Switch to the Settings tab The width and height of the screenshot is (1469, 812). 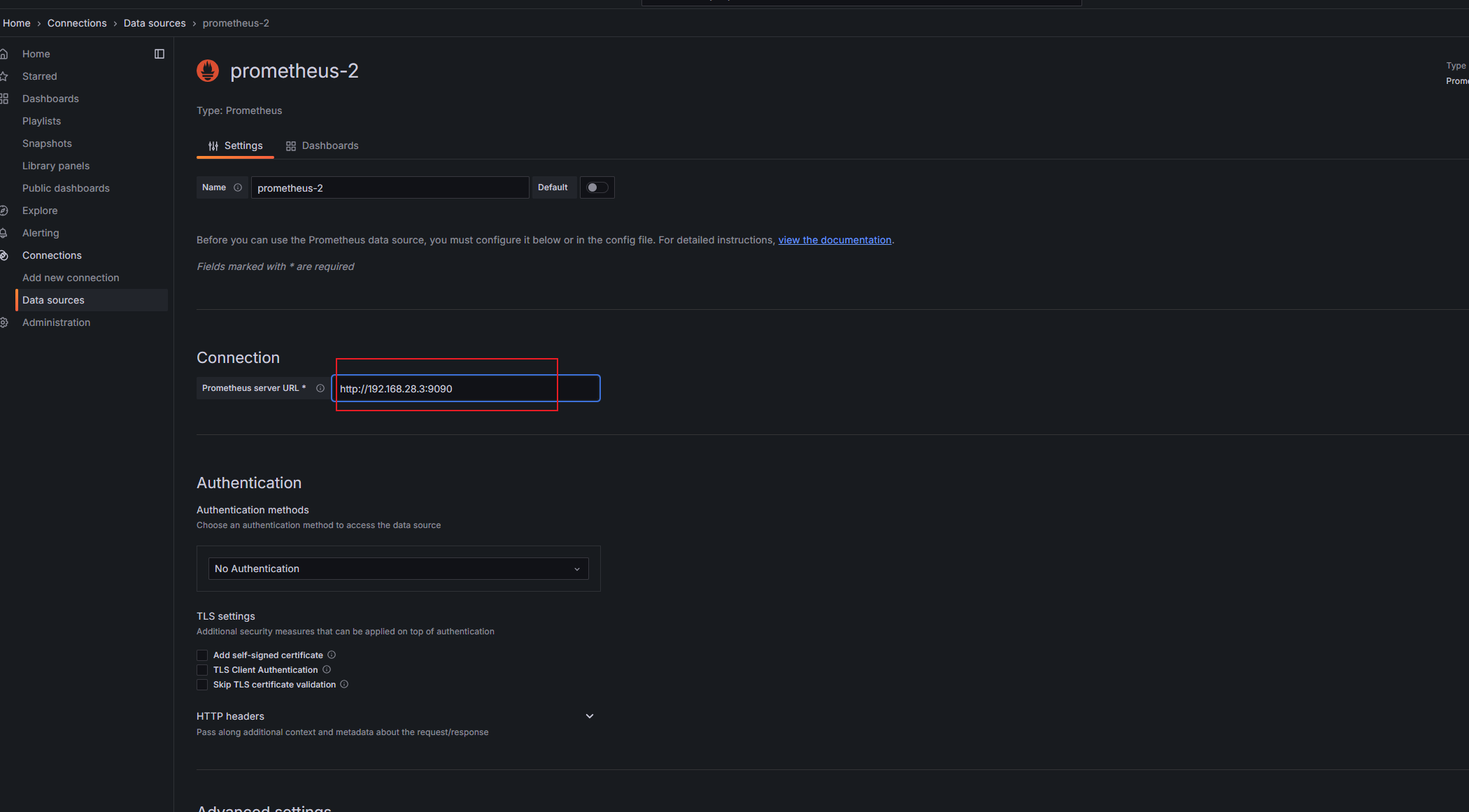tap(236, 145)
